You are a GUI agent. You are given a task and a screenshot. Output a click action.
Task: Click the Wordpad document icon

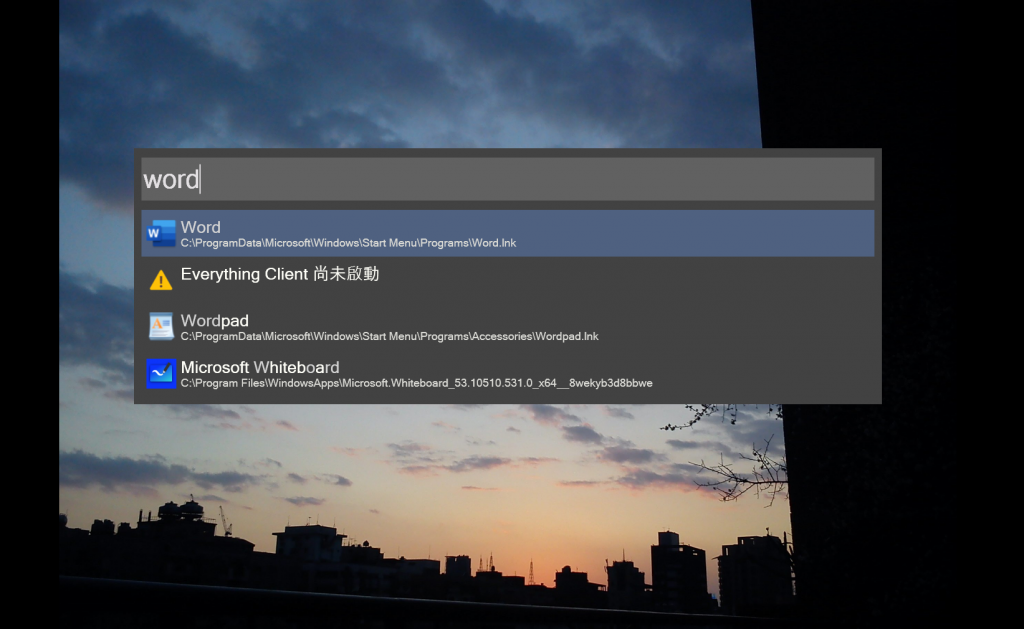click(x=161, y=327)
